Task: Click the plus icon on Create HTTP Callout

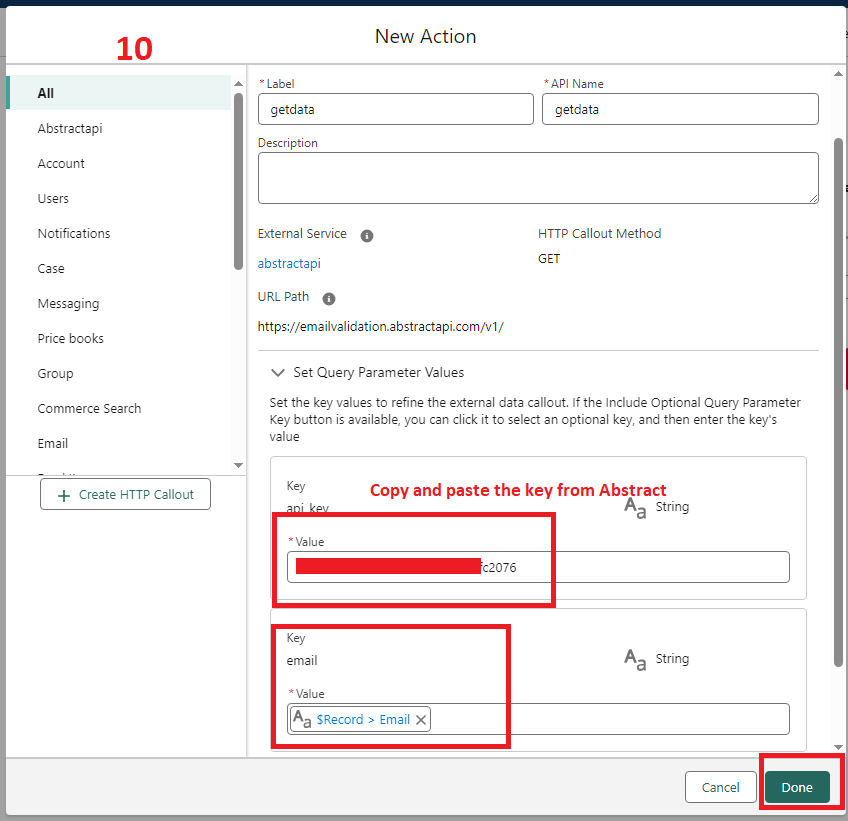Action: [64, 495]
